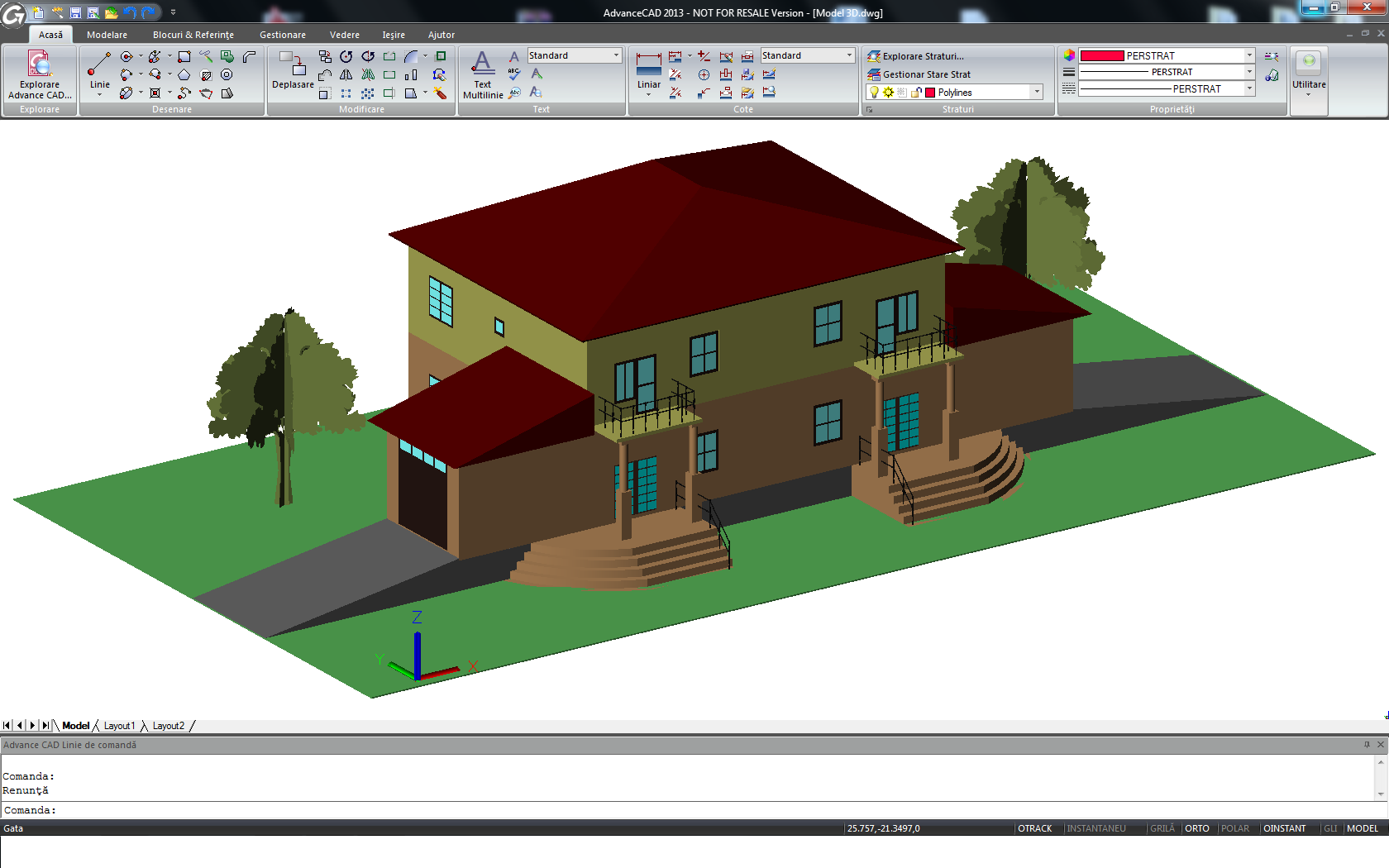Click the save icon in quick access toolbar
Viewport: 1389px width, 868px height.
(x=75, y=12)
